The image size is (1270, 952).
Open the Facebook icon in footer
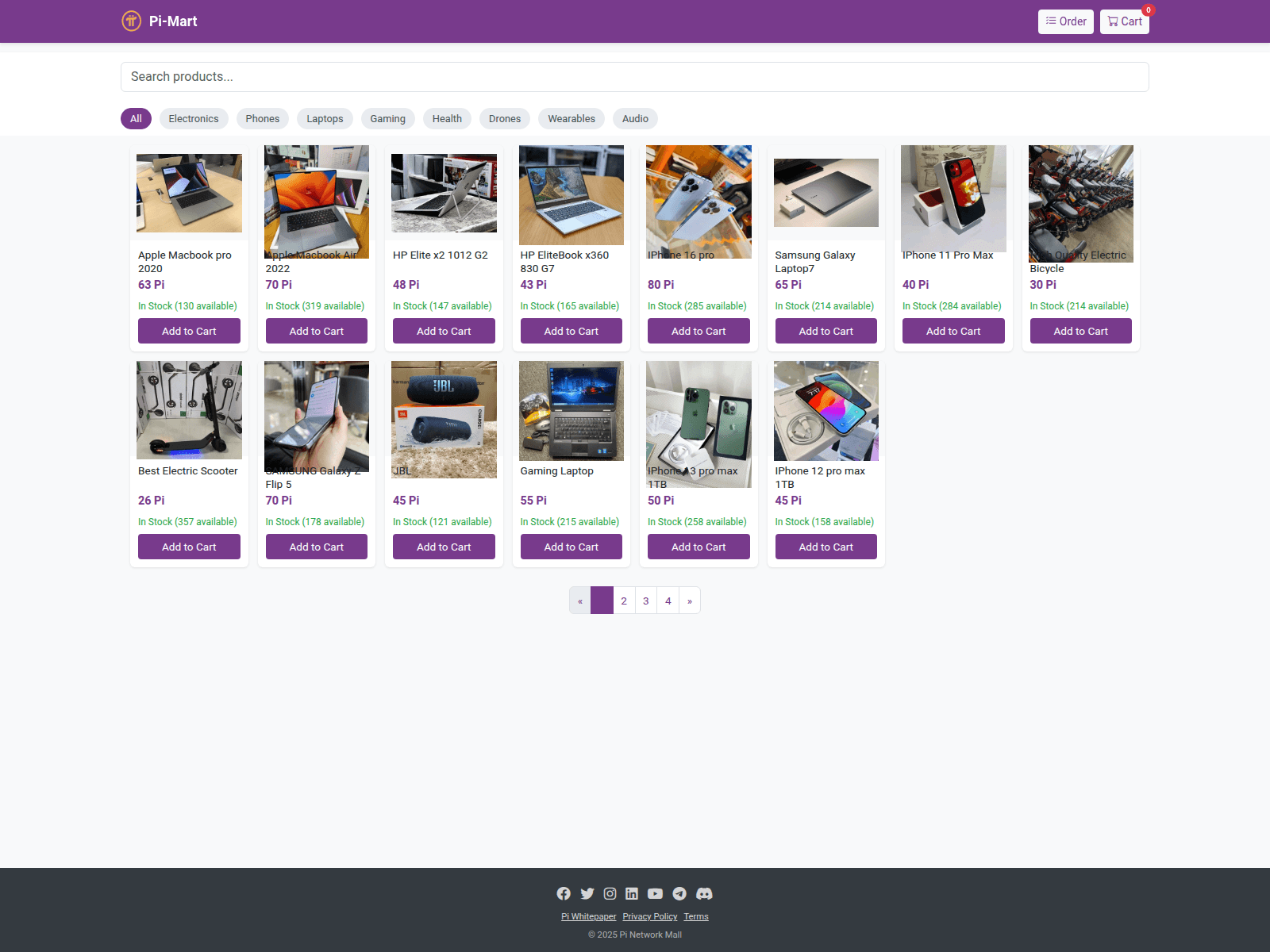click(x=564, y=893)
